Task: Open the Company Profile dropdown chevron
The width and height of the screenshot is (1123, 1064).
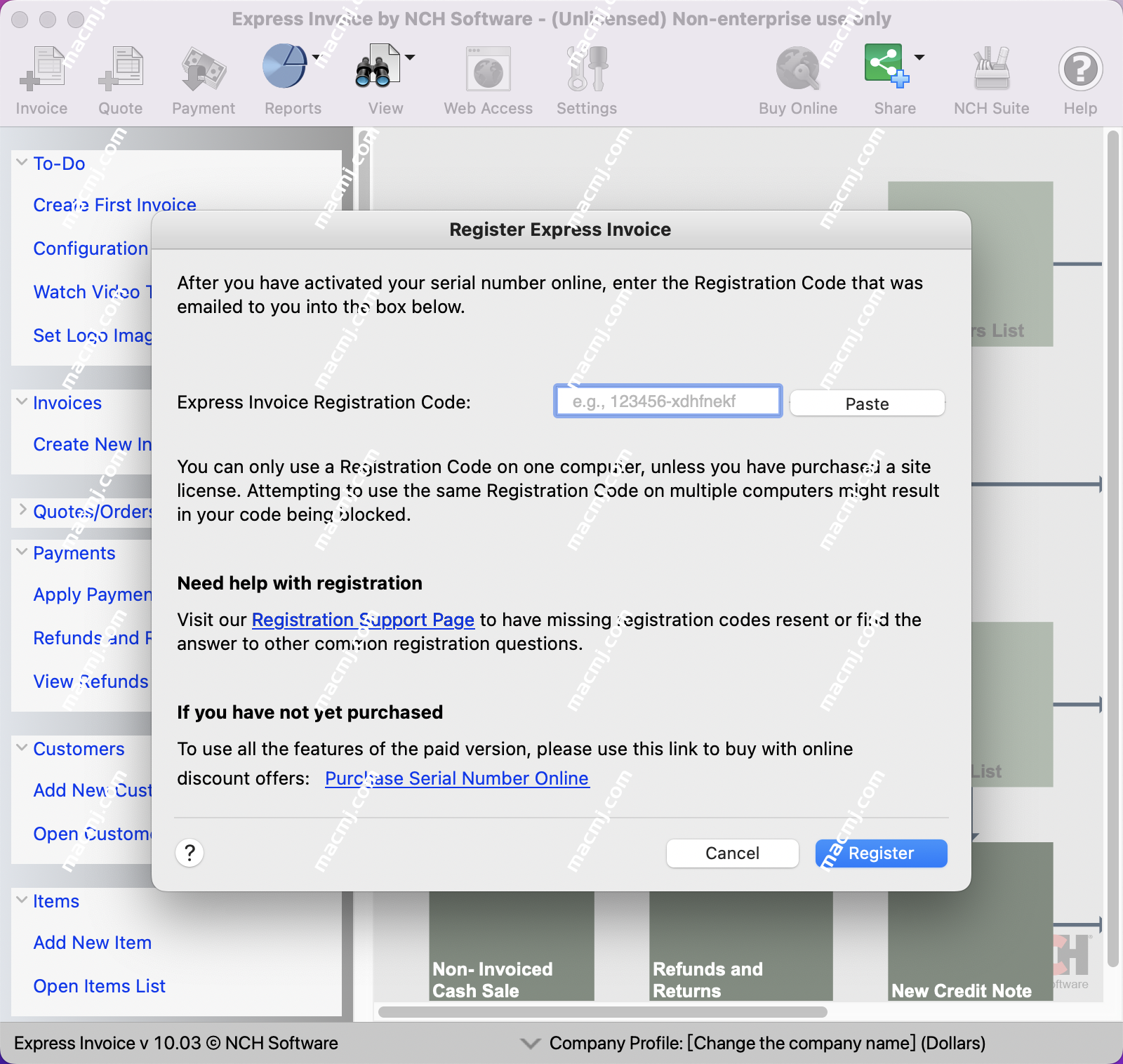Action: click(531, 1043)
